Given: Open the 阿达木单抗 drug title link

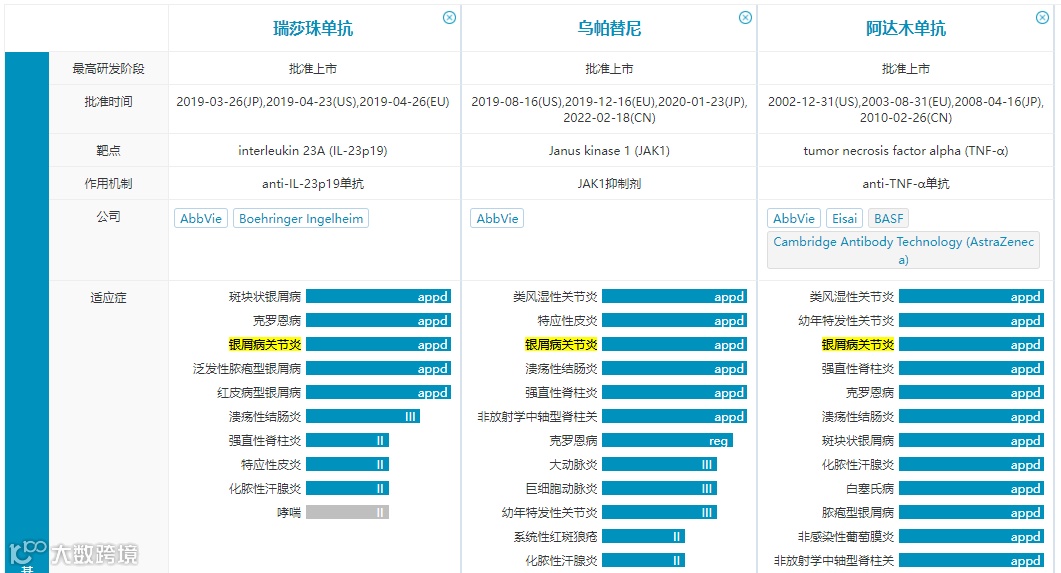Looking at the screenshot, I should click(906, 28).
